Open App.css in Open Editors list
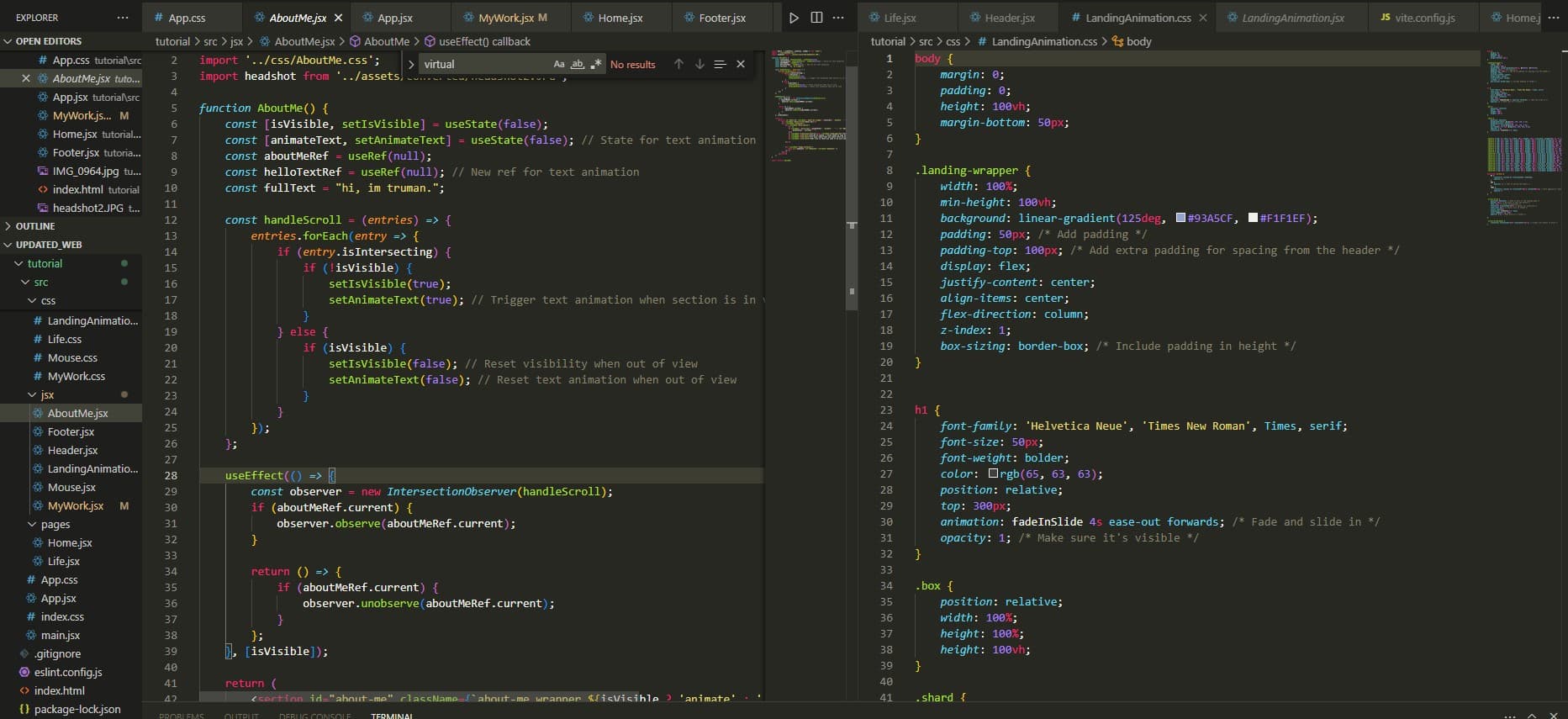 71,60
